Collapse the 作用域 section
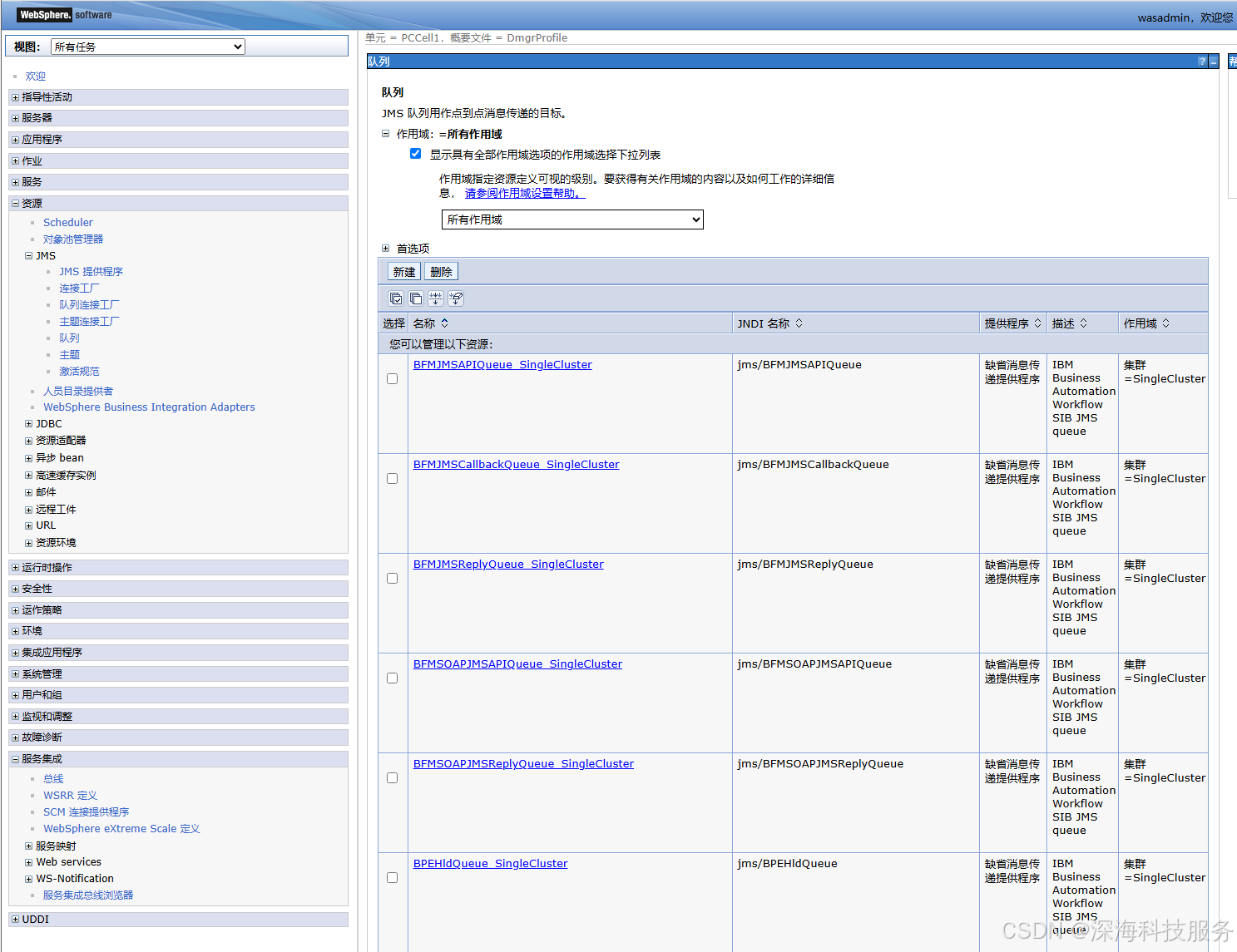1237x952 pixels. (385, 133)
